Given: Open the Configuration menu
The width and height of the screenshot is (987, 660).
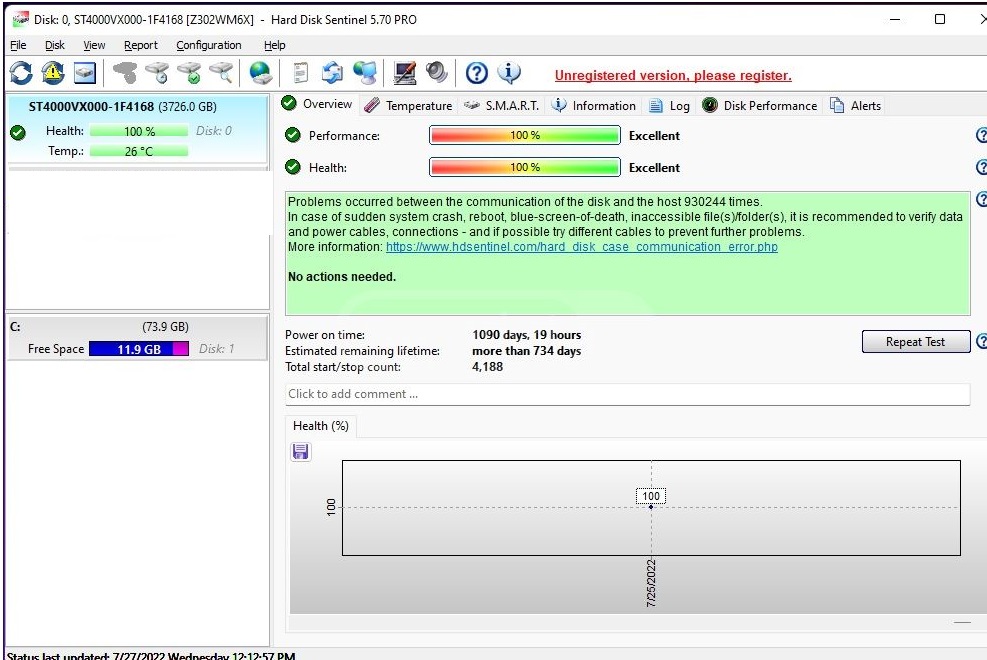Looking at the screenshot, I should [x=208, y=45].
